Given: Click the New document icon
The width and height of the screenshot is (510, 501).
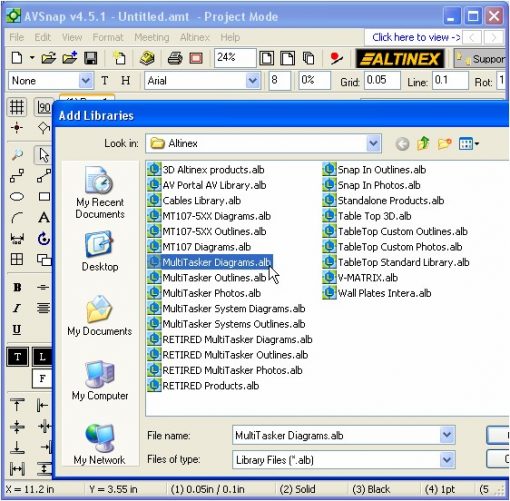Looking at the screenshot, I should coord(17,58).
